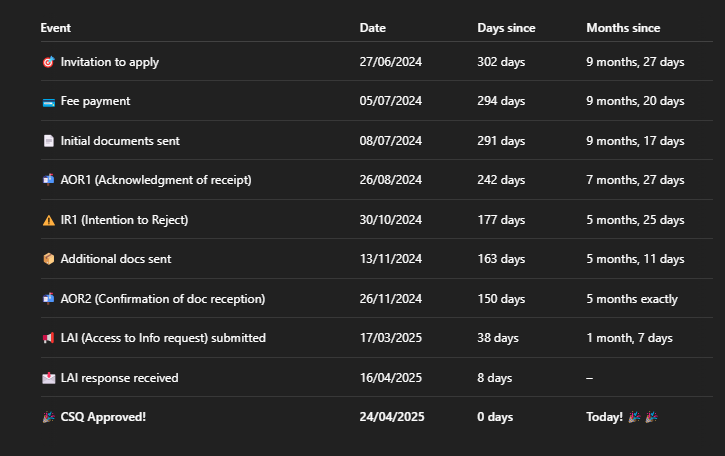Click the target icon beside Invitation to apply
Image resolution: width=725 pixels, height=456 pixels.
[49, 62]
